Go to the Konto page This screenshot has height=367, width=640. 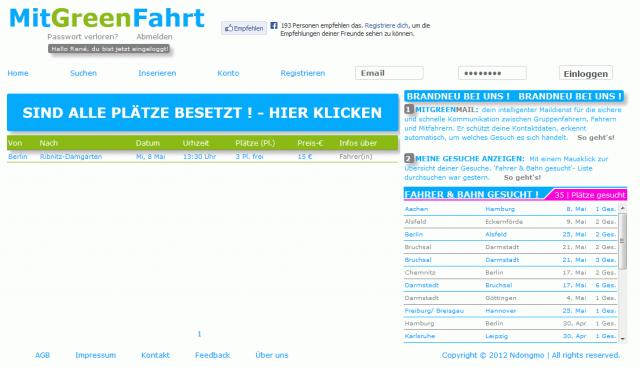tap(228, 73)
